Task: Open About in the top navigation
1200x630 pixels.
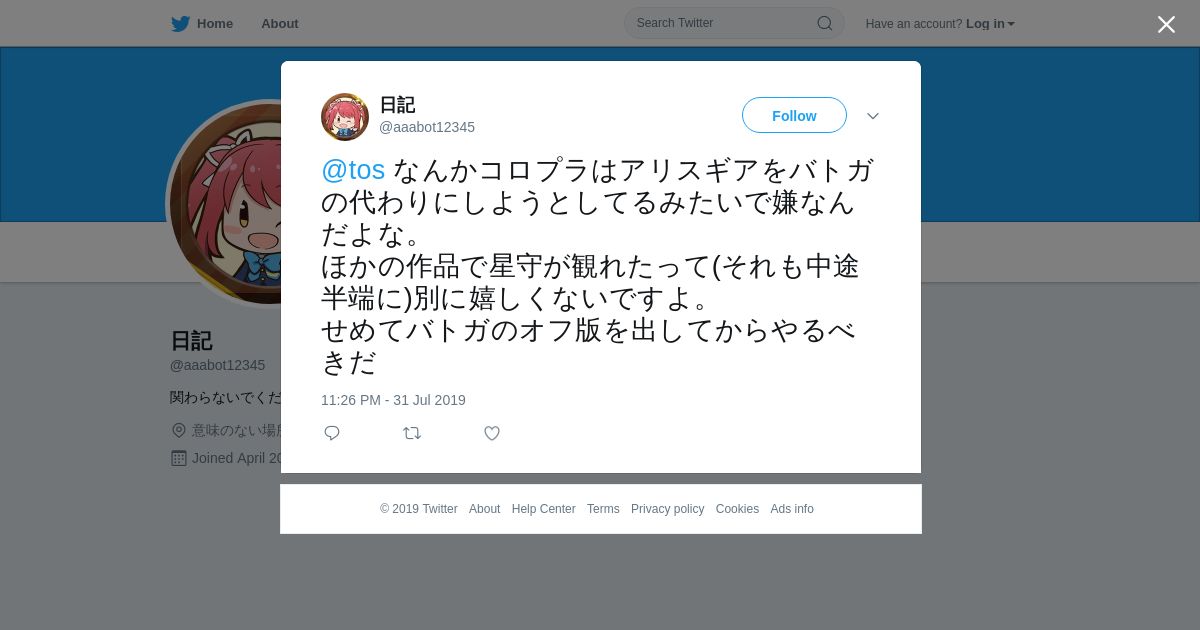Action: 280,23
